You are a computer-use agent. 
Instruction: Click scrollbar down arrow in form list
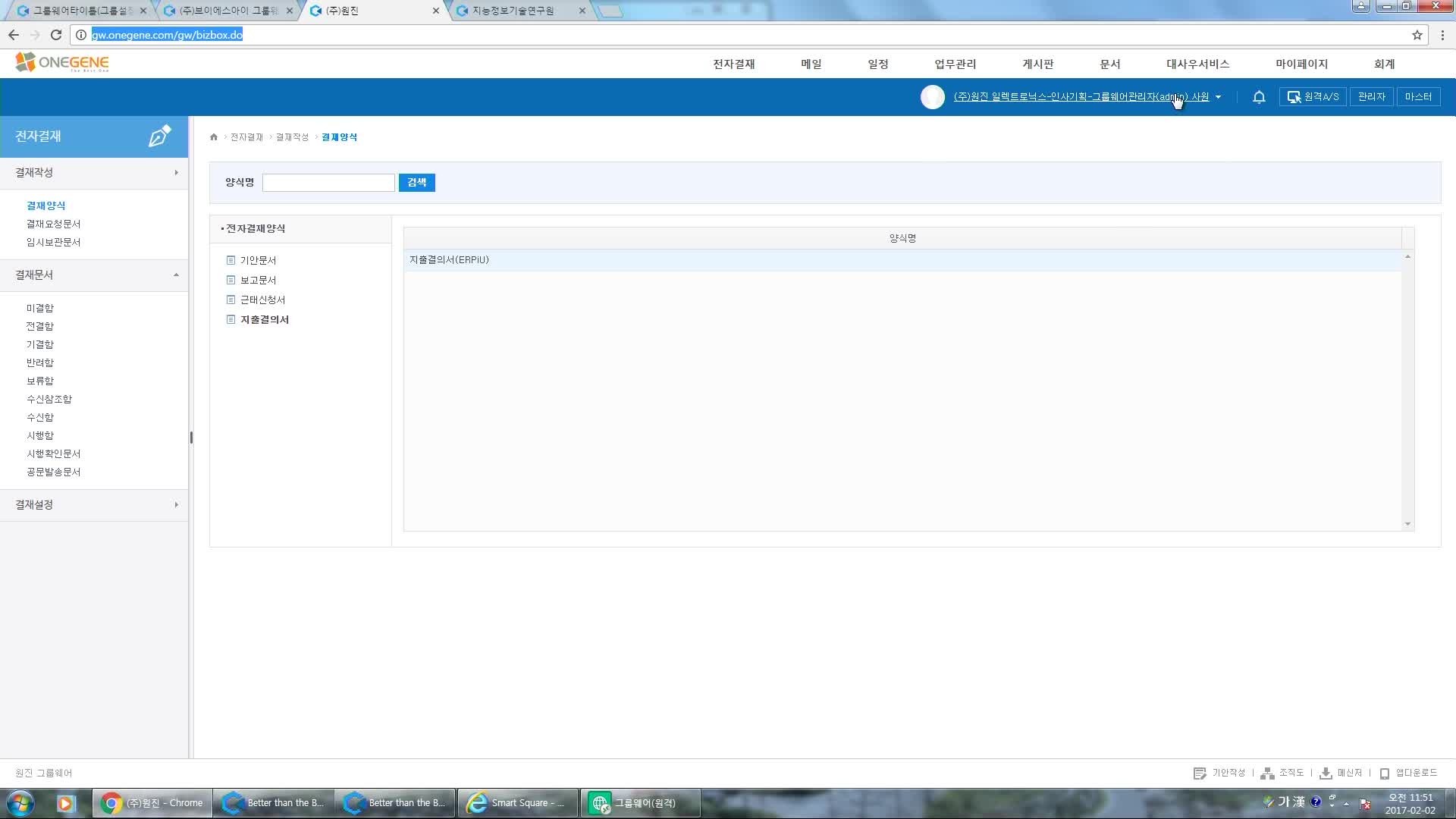(1407, 524)
